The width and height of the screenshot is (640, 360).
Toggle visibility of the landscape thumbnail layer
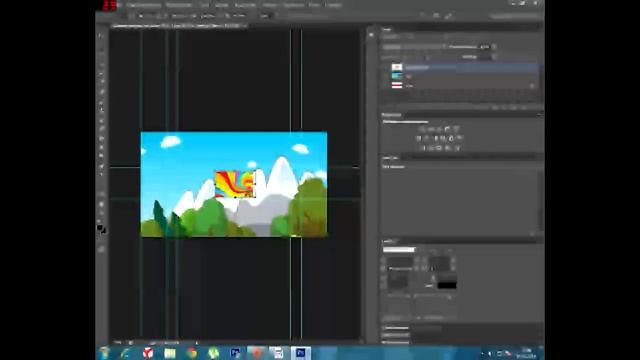[386, 76]
